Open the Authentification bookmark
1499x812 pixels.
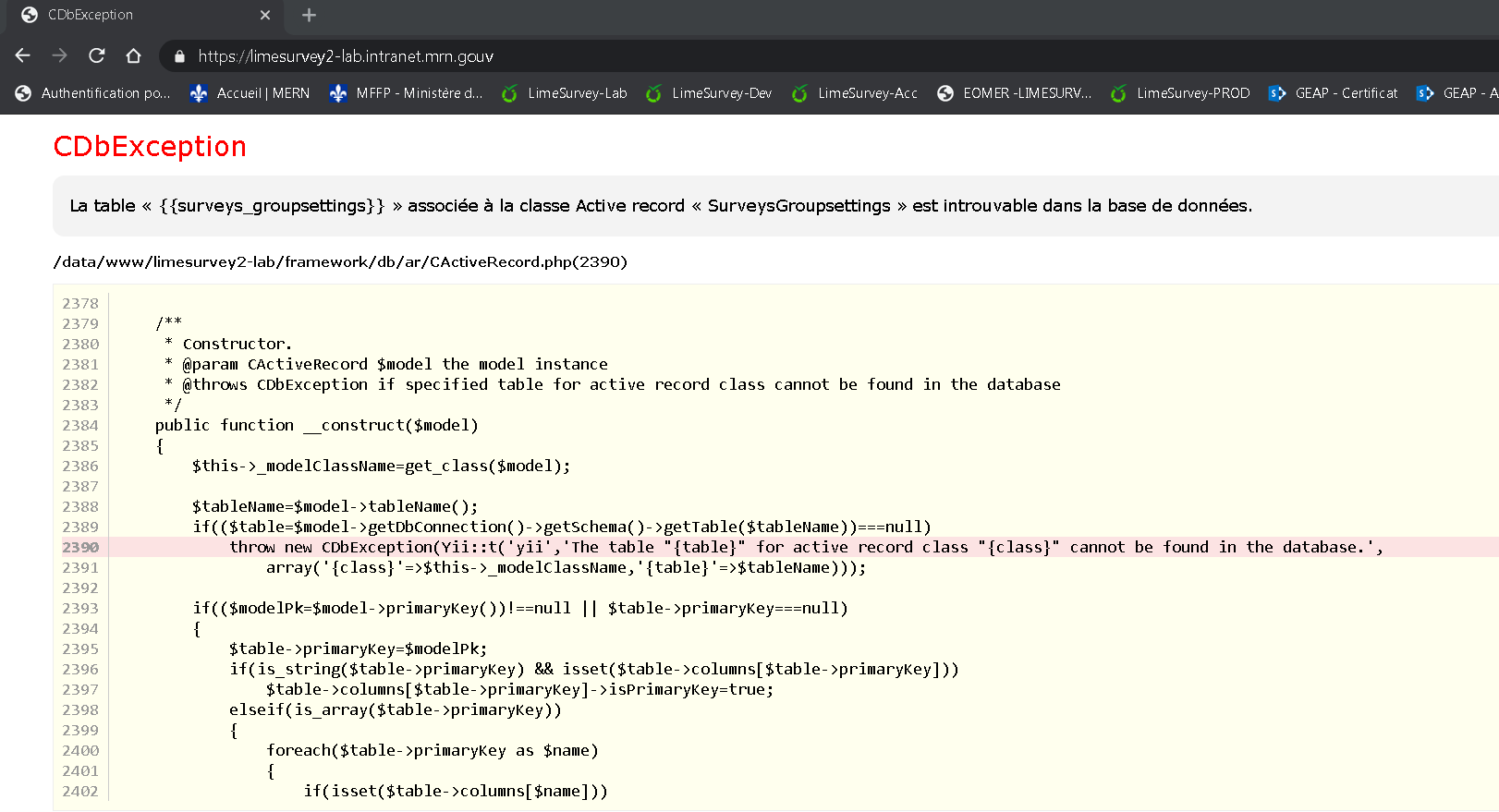coord(93,93)
